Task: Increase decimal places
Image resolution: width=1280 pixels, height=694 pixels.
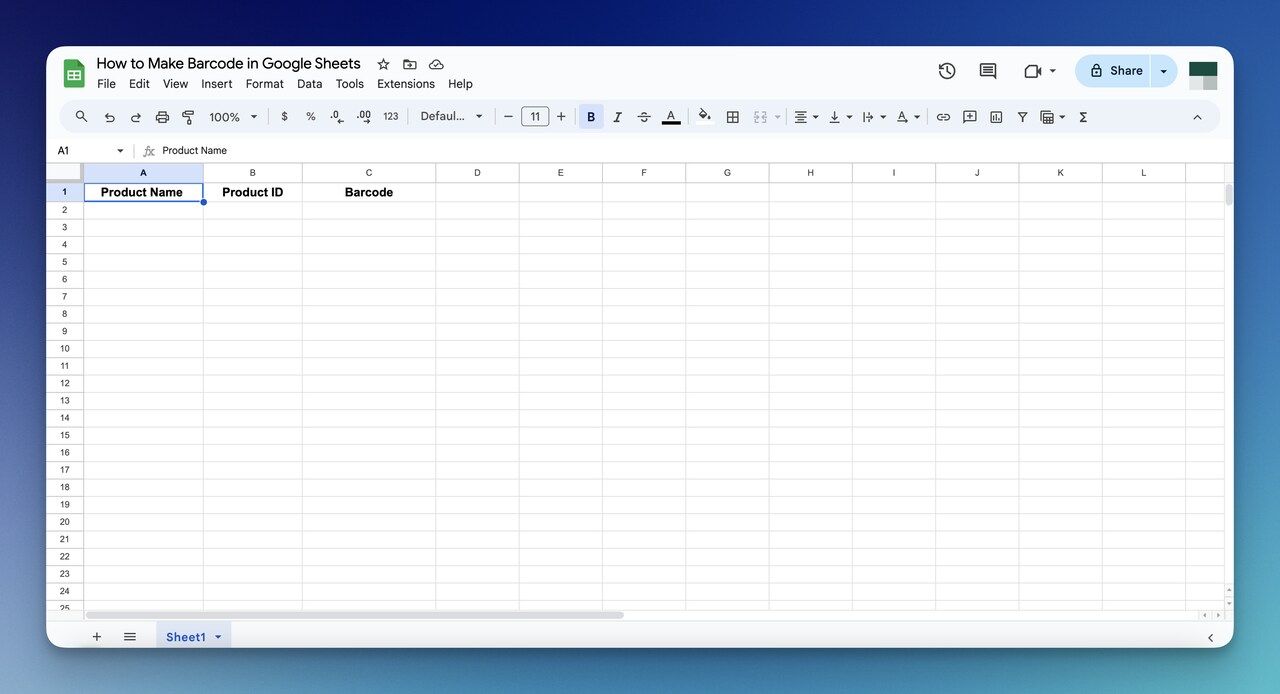Action: [x=364, y=117]
